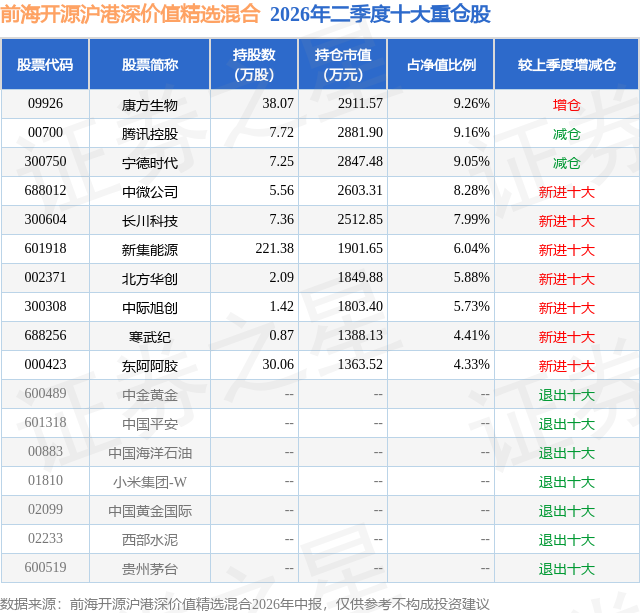Click the 占净值比例 column header
This screenshot has height=613, width=640.
click(x=441, y=64)
